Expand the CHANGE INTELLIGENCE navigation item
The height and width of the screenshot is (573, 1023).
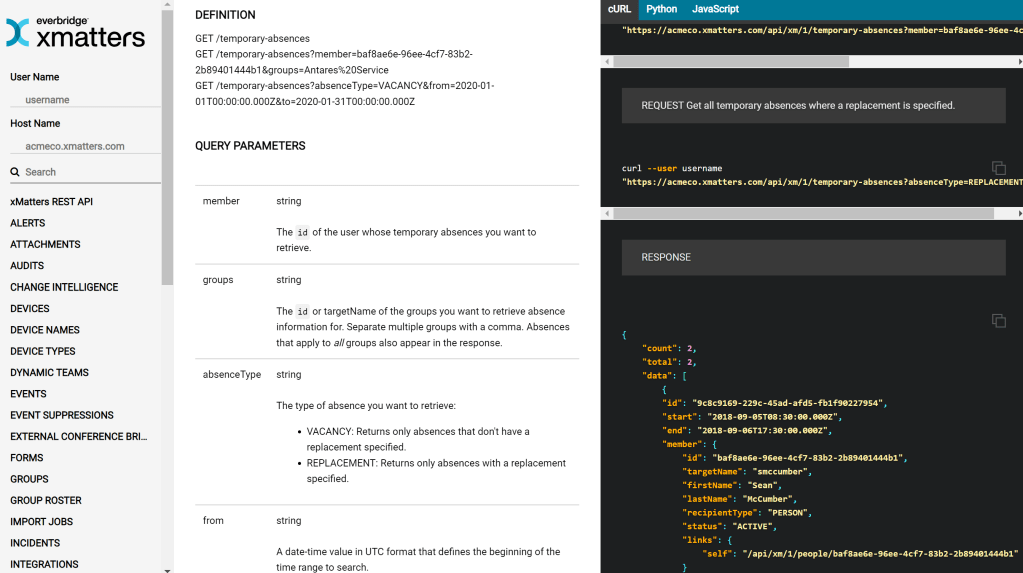[64, 287]
